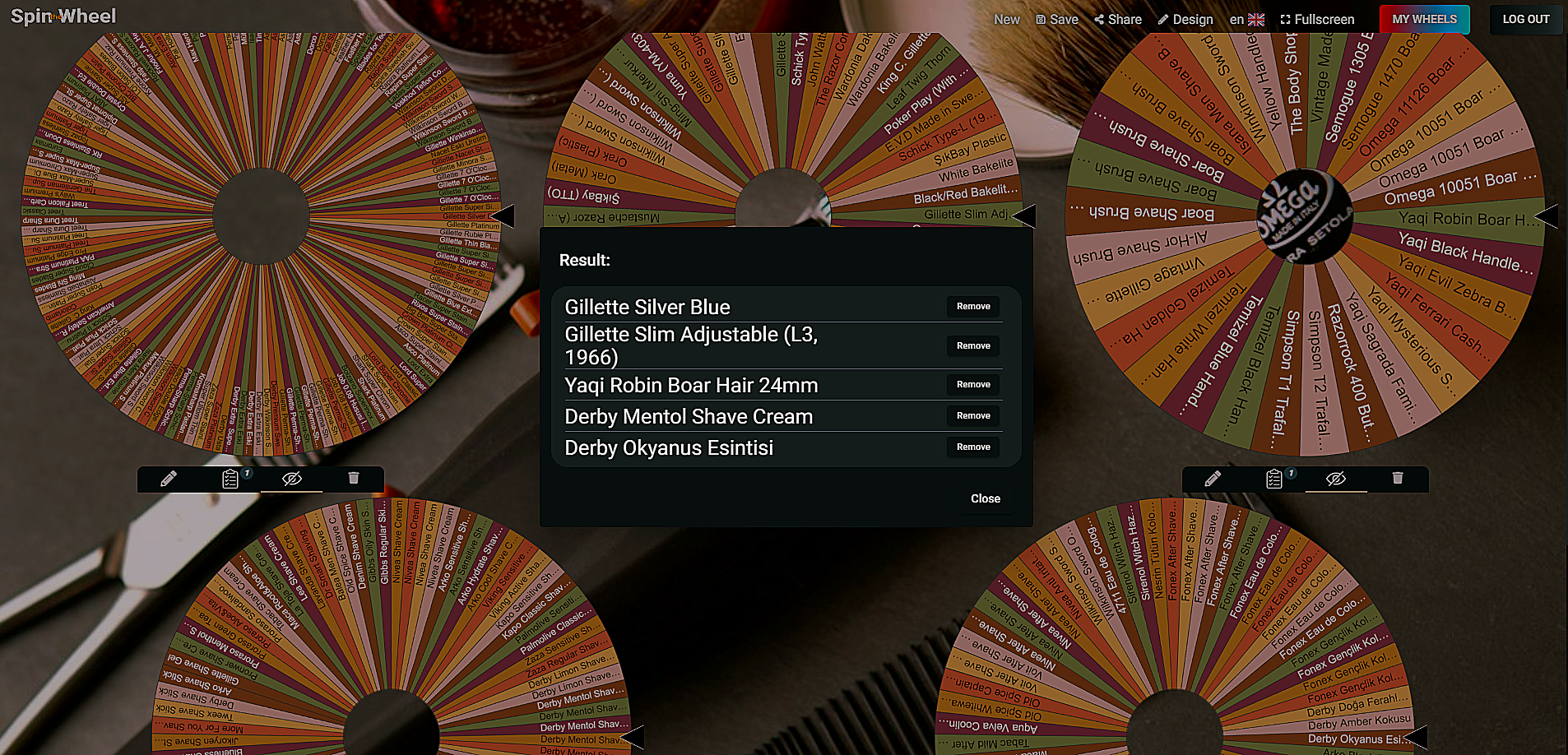Click Save in the top menu
The width and height of the screenshot is (1568, 755).
coord(1056,19)
